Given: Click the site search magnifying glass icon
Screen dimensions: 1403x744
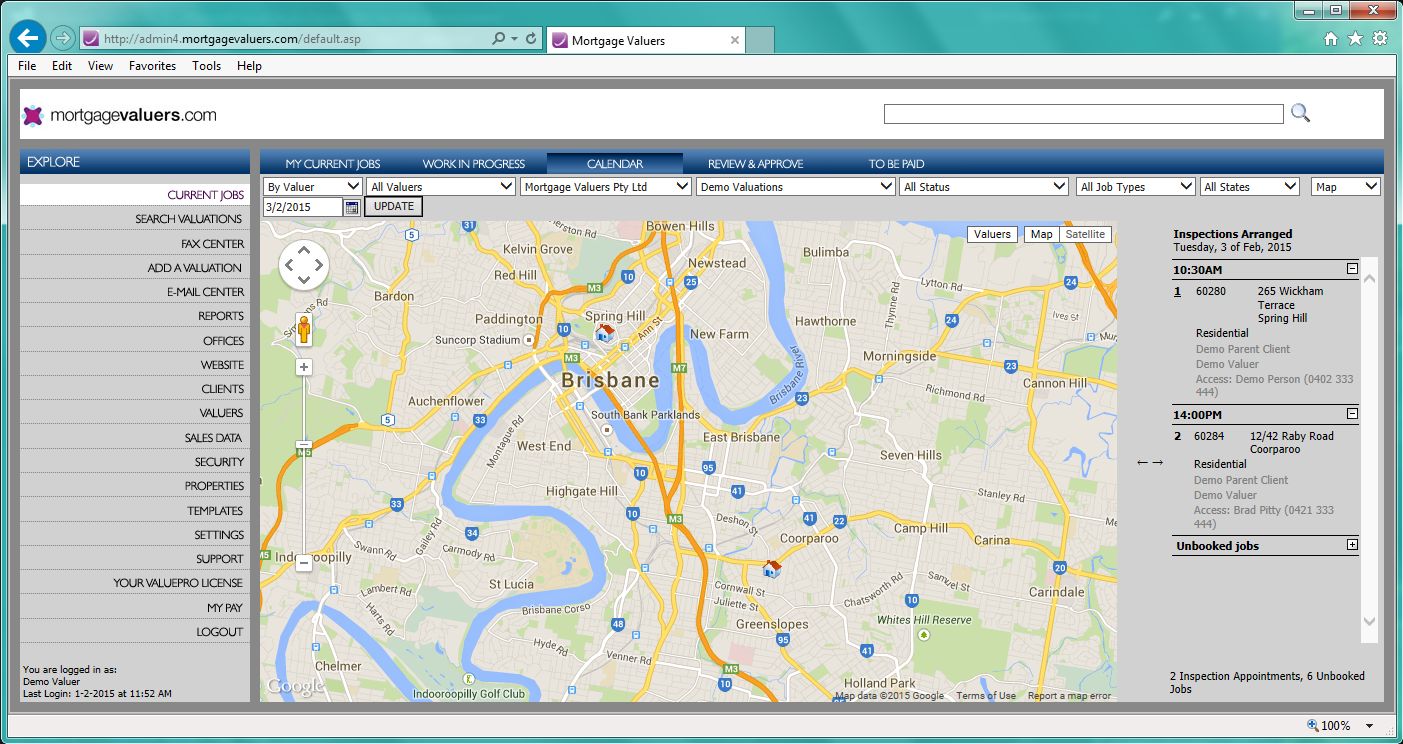Looking at the screenshot, I should click(x=1300, y=113).
